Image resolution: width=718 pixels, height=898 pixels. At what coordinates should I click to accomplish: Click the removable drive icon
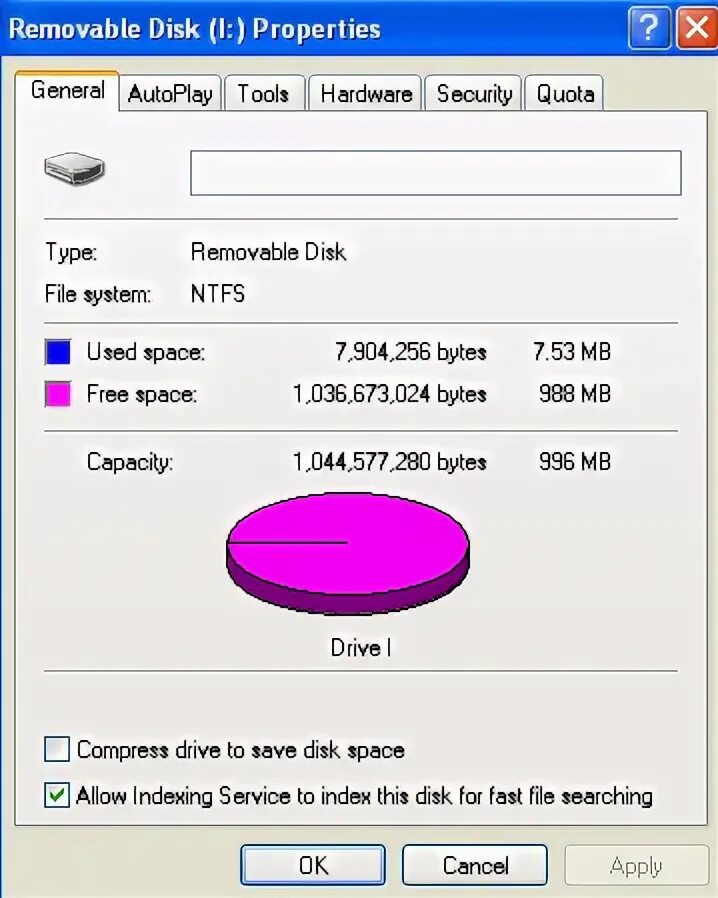click(x=74, y=168)
